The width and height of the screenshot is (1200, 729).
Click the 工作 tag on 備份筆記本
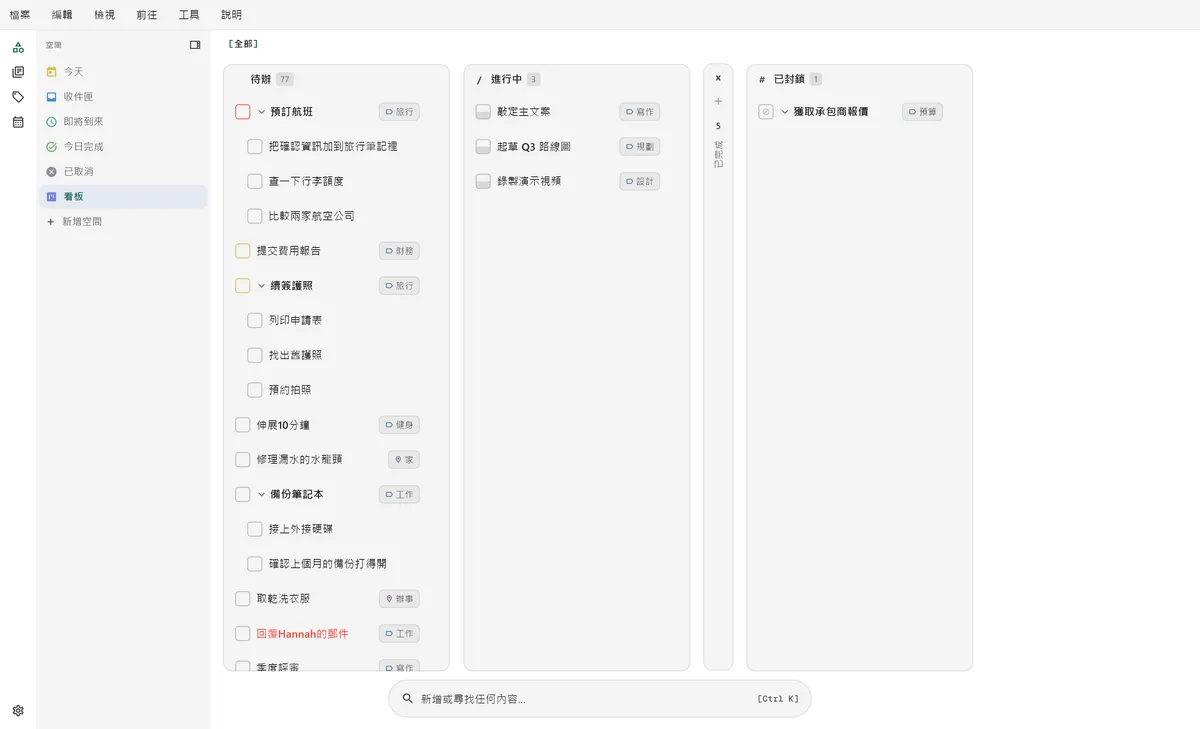[399, 495]
